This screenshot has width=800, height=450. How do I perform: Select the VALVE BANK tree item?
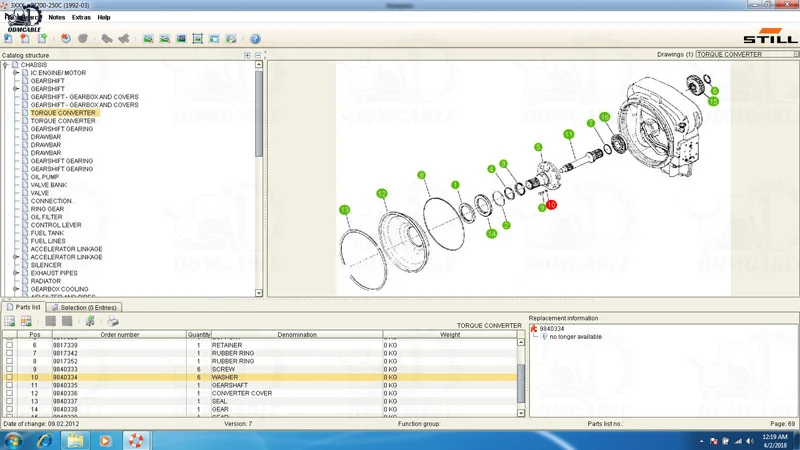coord(48,185)
